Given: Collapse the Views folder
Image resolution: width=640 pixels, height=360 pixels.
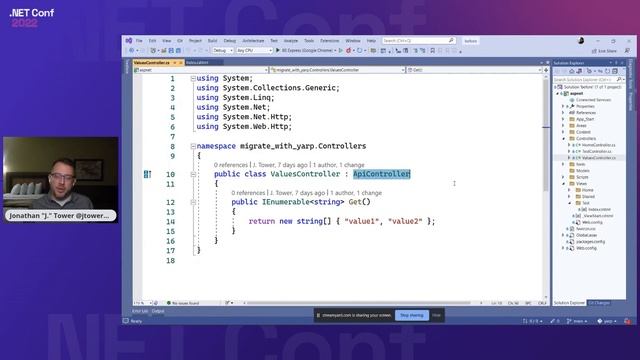Looking at the screenshot, I should (x=563, y=184).
